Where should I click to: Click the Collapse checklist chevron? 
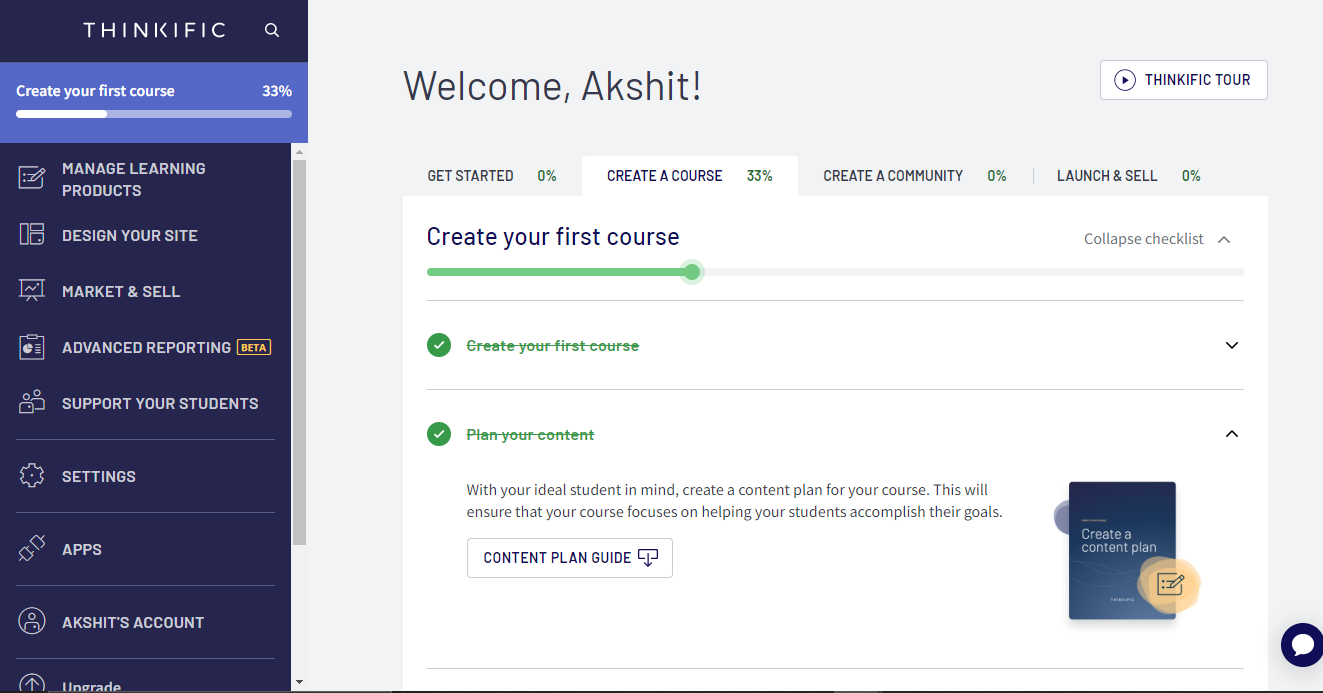1224,239
